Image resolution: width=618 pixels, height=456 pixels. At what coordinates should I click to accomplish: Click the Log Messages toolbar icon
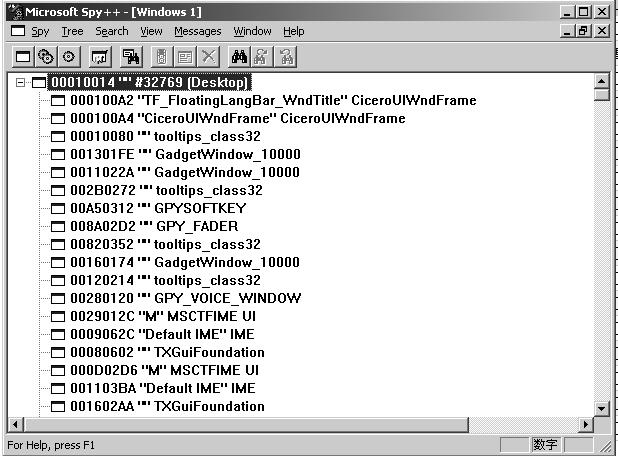coord(99,57)
